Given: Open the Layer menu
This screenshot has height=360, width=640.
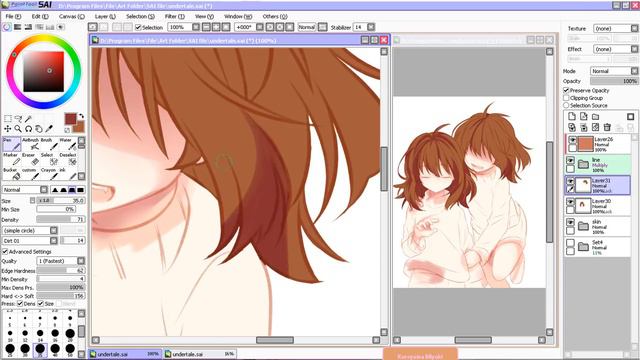Looking at the screenshot, I should (x=105, y=16).
